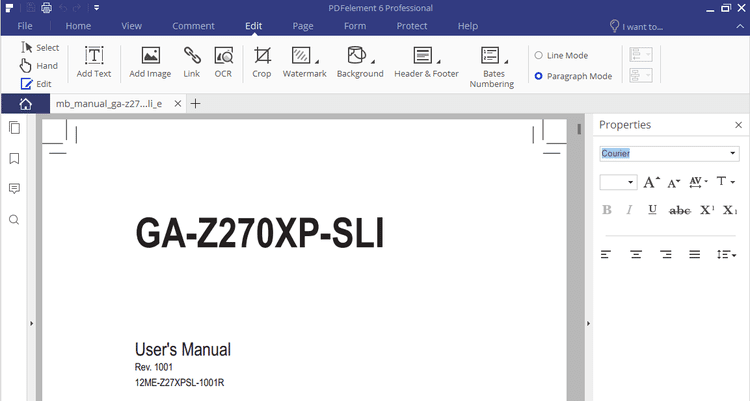Activate the Edit tool in ribbon
The image size is (750, 401).
[36, 84]
